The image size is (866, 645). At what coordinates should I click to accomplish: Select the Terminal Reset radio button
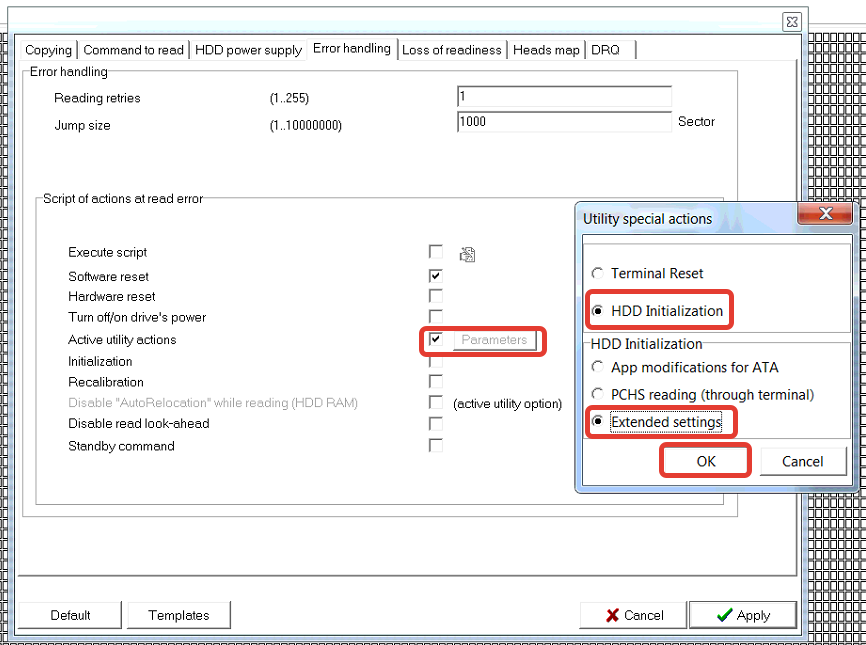coord(598,273)
